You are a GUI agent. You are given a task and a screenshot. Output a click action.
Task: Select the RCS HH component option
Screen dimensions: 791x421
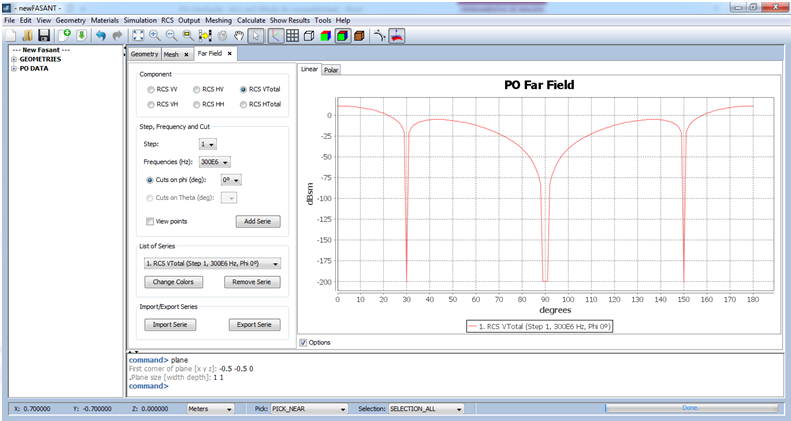(198, 104)
